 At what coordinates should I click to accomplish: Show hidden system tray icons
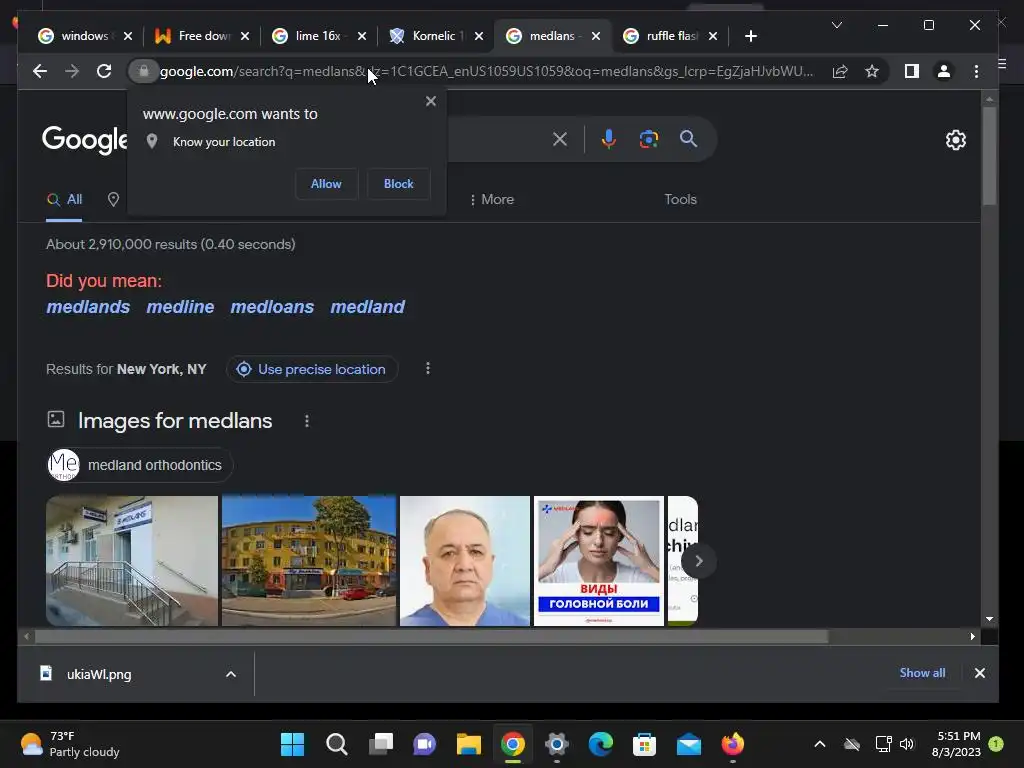click(x=820, y=744)
